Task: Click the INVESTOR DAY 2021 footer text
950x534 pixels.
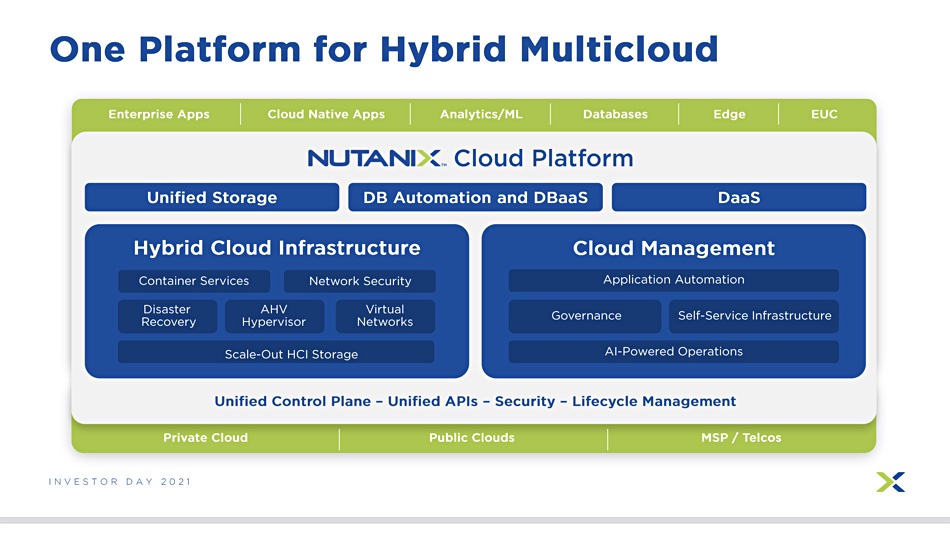Action: [x=120, y=482]
